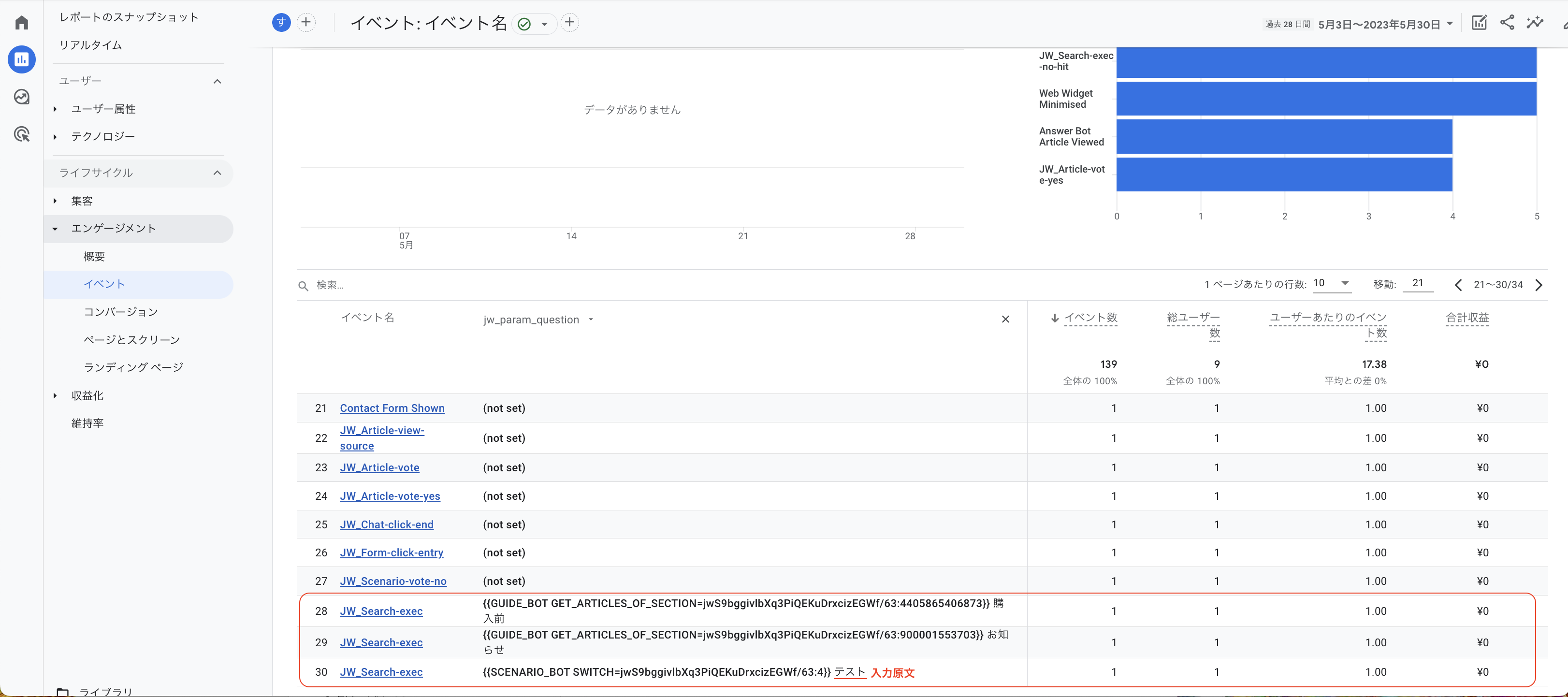Open 概要 under engagement

94,256
